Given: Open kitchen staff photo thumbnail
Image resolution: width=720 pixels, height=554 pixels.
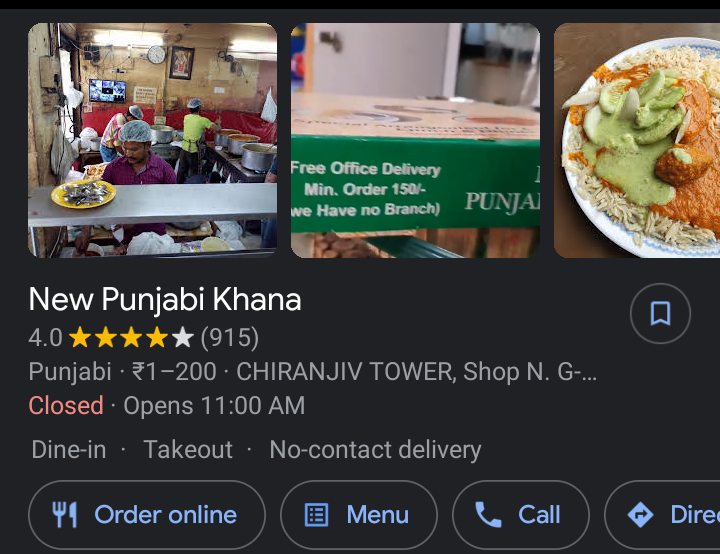Looking at the screenshot, I should click(x=152, y=140).
